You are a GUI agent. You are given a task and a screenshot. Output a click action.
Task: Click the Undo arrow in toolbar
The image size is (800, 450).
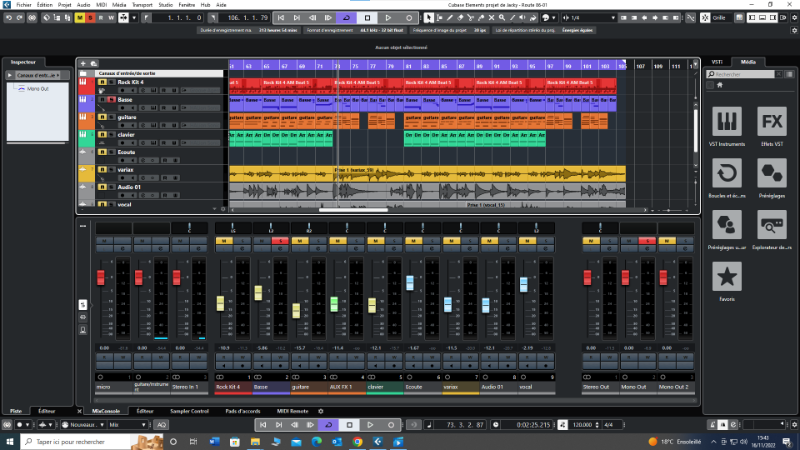click(9, 18)
